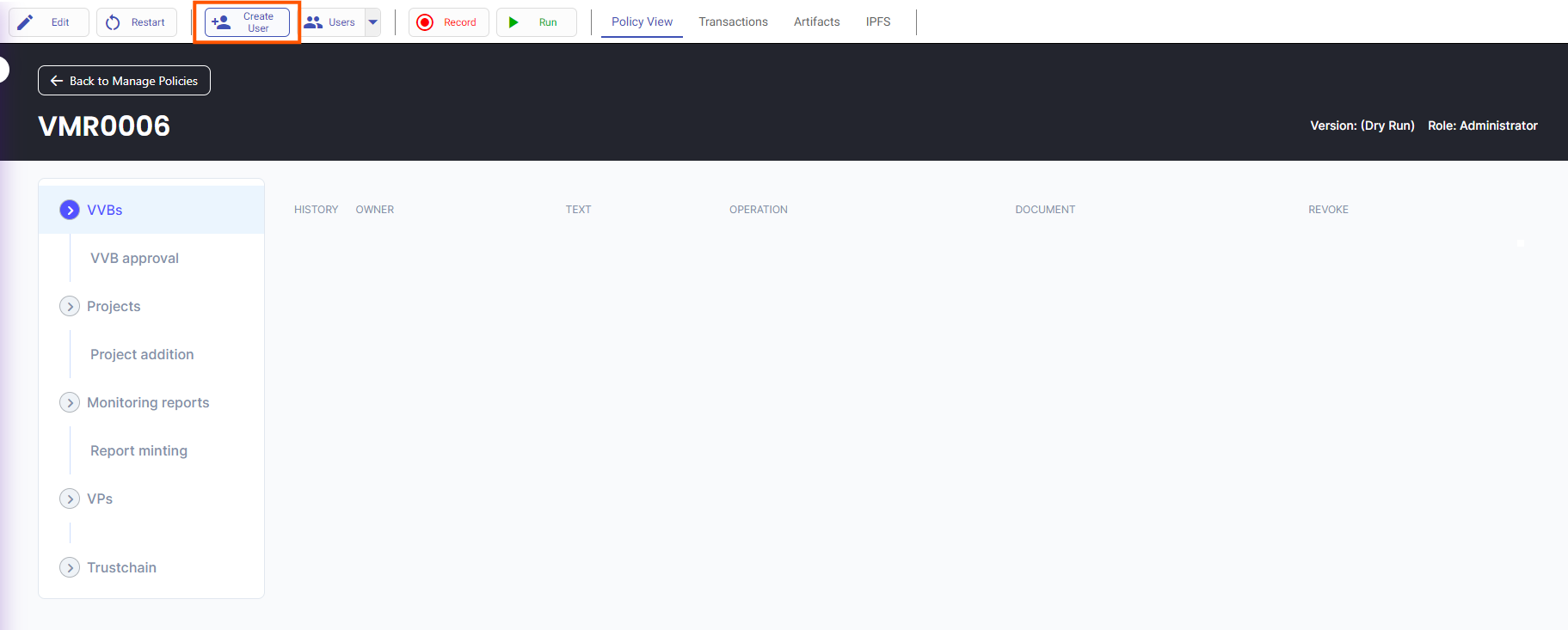Open the Users dropdown arrow
Screen dimensions: 1568x630
373,22
